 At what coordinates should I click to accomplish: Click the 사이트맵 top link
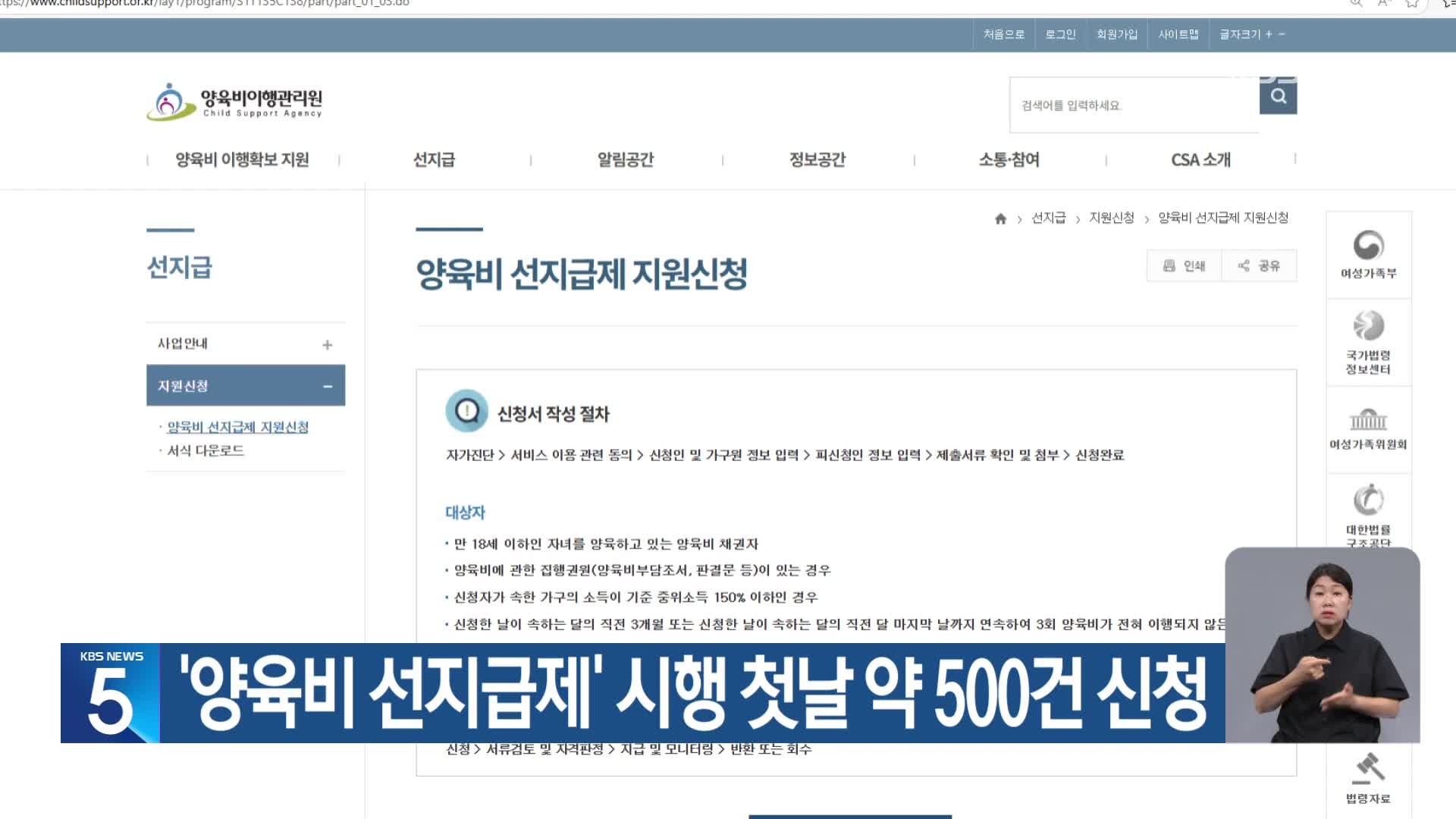1178,34
